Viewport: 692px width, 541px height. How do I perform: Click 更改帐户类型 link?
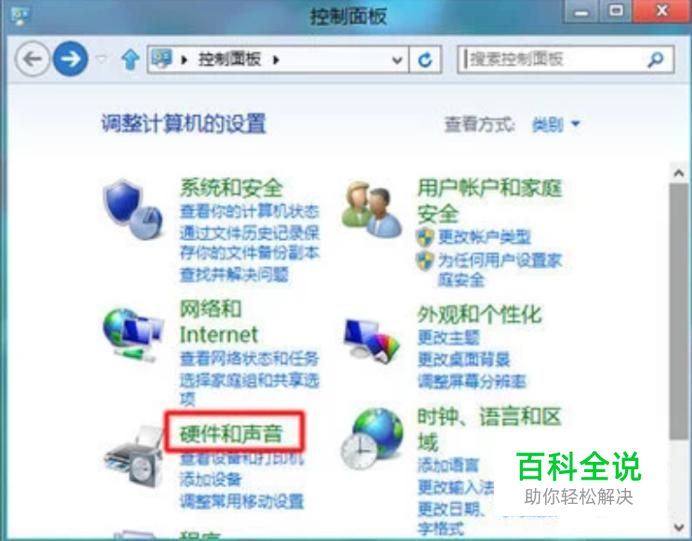[x=484, y=237]
